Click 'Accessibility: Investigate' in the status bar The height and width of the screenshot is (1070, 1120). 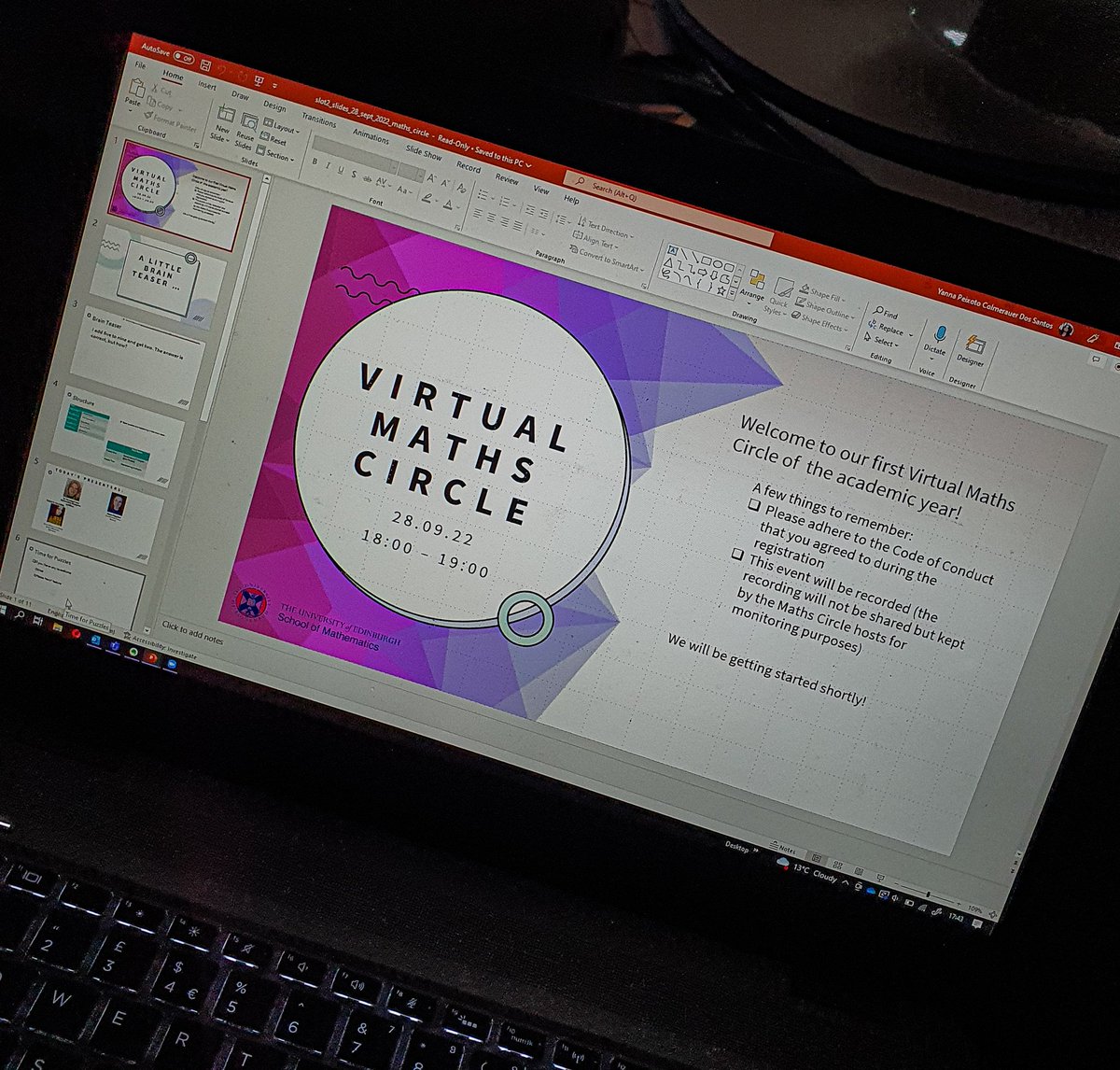[160, 647]
